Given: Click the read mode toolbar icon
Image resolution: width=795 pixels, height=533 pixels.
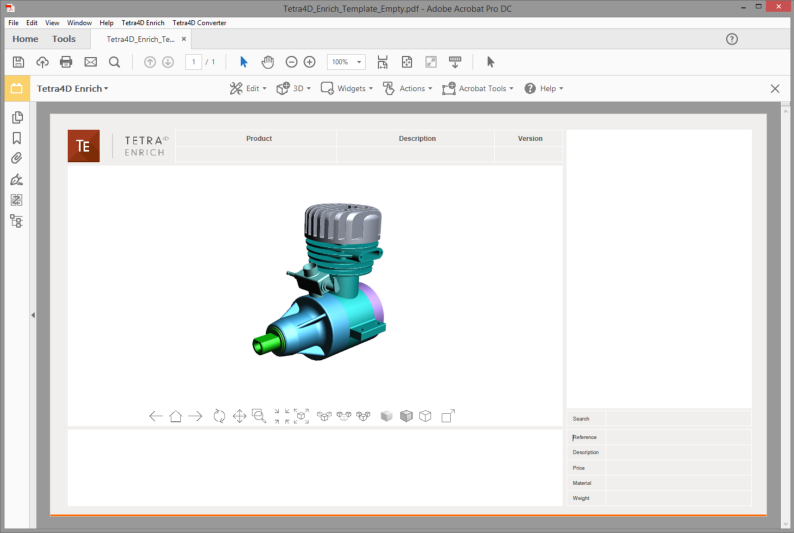Looking at the screenshot, I should 455,62.
